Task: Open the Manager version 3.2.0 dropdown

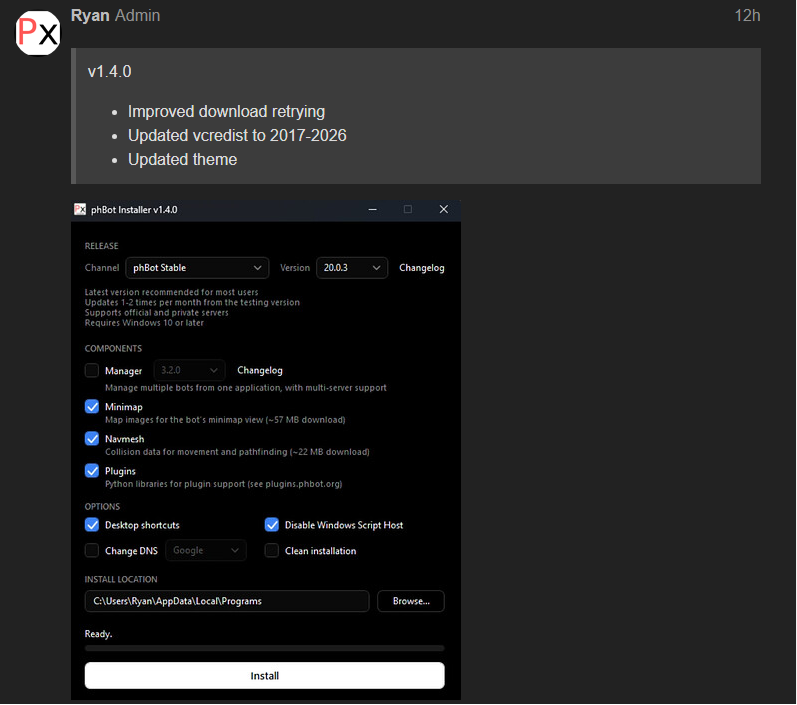Action: [189, 370]
